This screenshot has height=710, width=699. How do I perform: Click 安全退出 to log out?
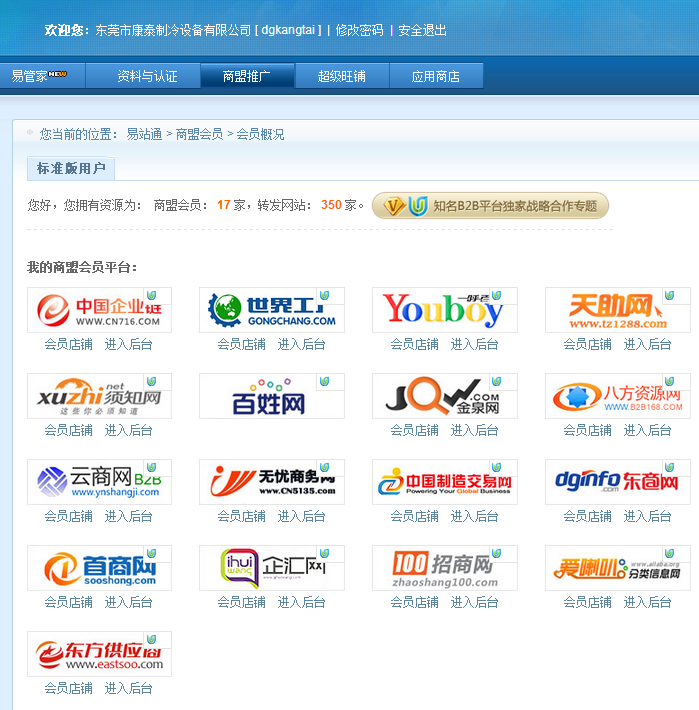click(422, 31)
